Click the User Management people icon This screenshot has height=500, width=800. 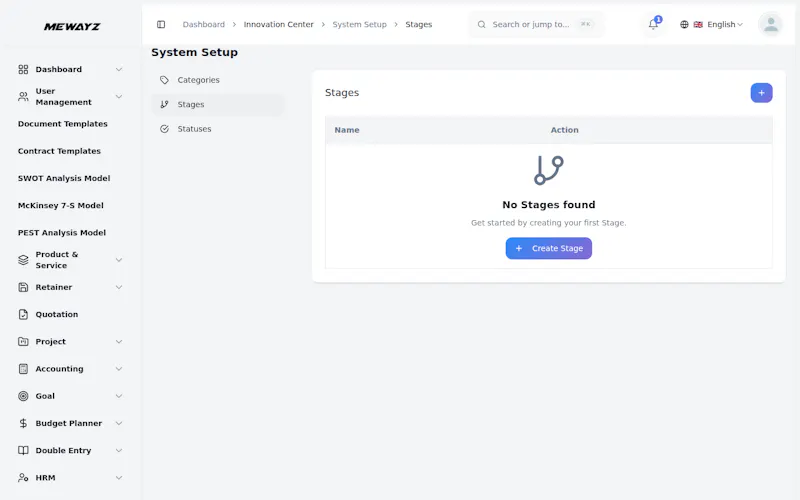click(x=23, y=96)
